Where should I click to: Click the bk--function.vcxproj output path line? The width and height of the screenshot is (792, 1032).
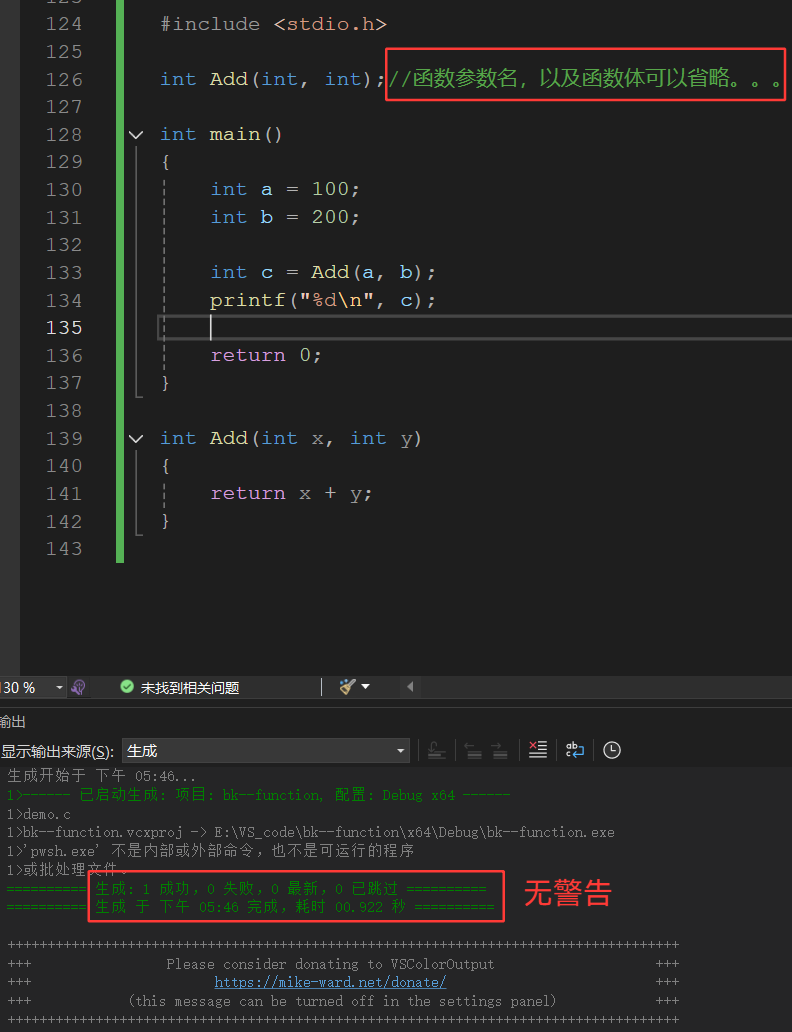(x=310, y=833)
